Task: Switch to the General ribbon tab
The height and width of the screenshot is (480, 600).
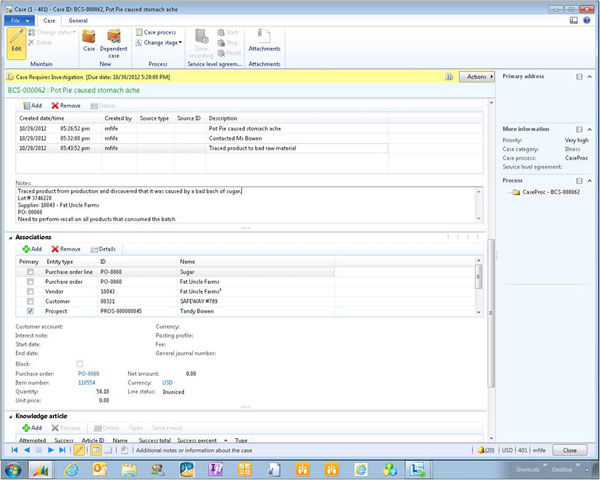Action: point(77,20)
